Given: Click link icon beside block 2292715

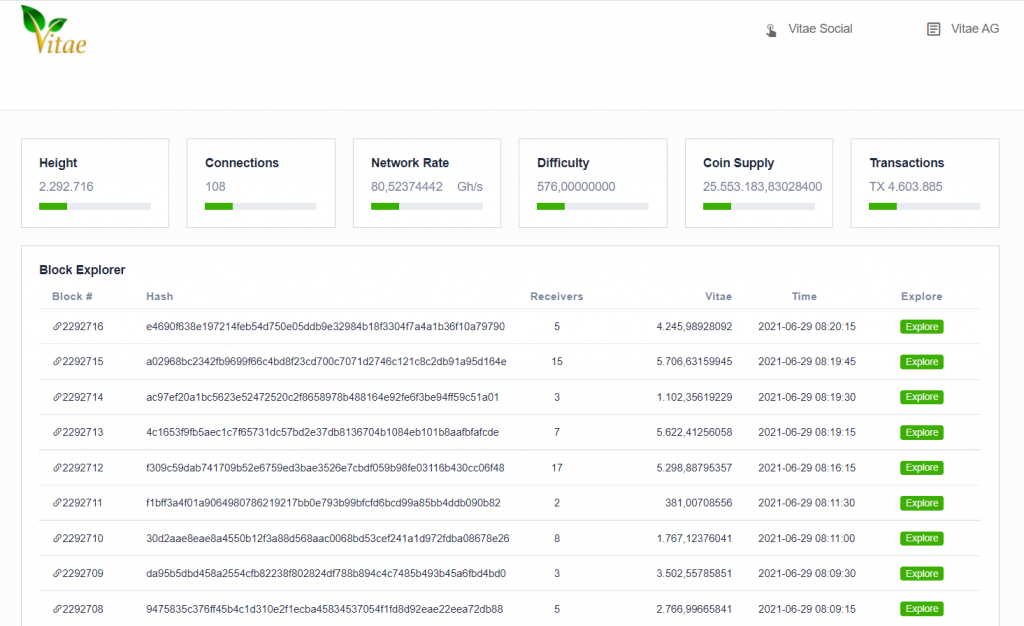Looking at the screenshot, I should point(57,362).
